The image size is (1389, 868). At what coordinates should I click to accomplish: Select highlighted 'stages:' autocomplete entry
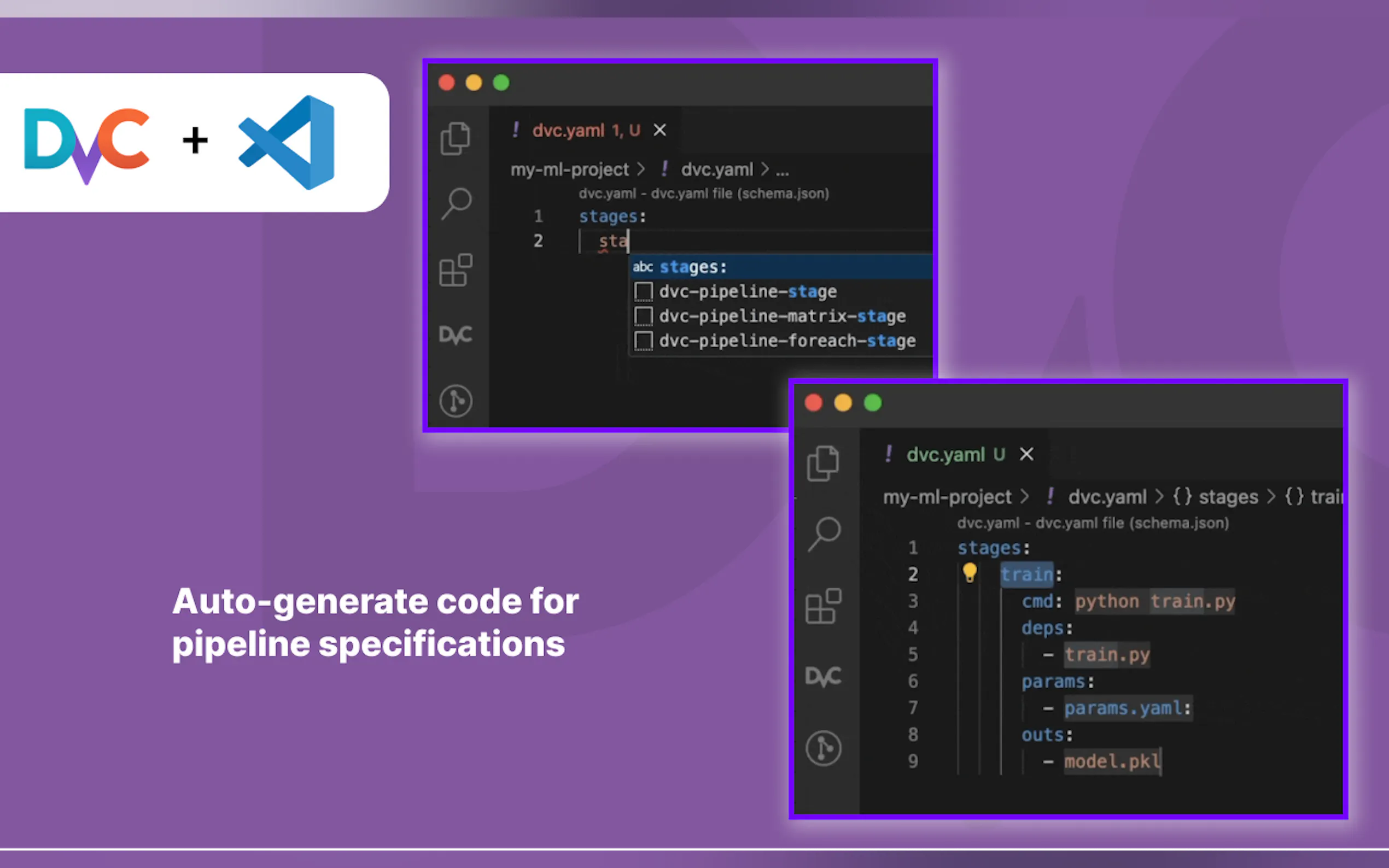[x=692, y=267]
